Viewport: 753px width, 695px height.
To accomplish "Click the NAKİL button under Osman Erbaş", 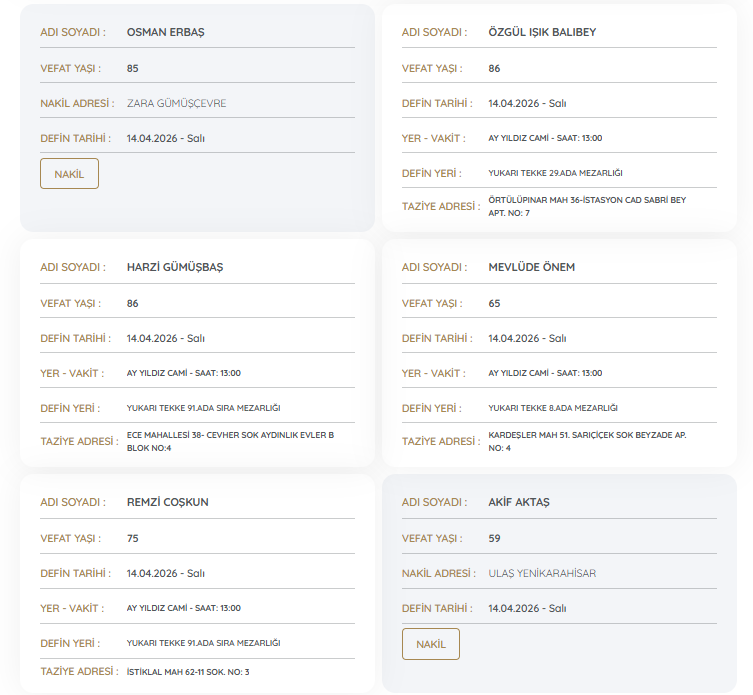I will pos(69,174).
